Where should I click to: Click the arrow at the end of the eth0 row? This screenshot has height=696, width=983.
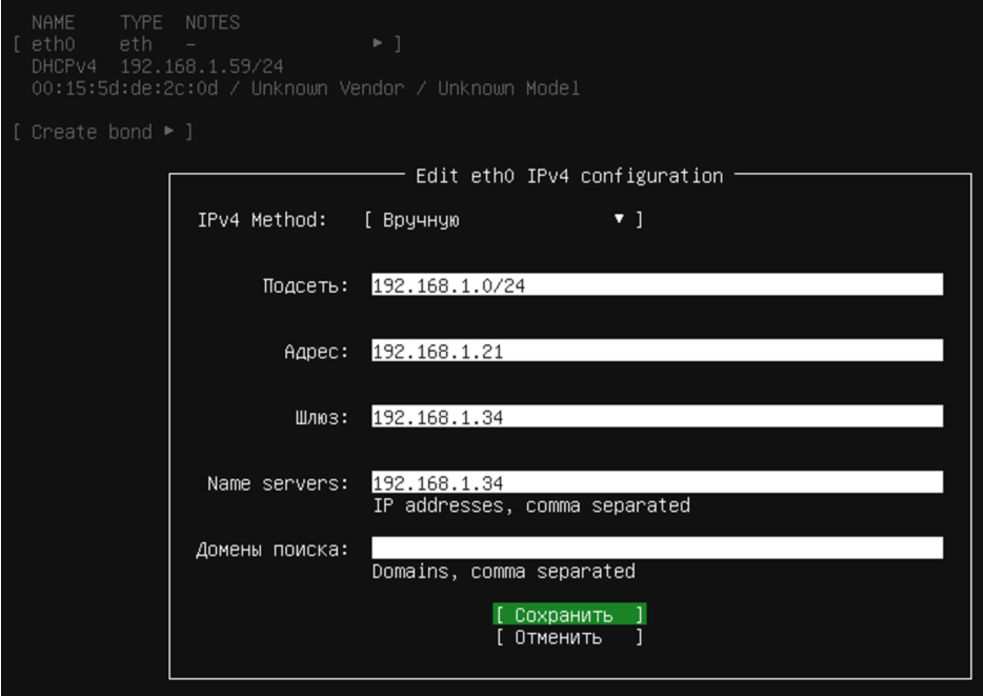click(x=377, y=43)
